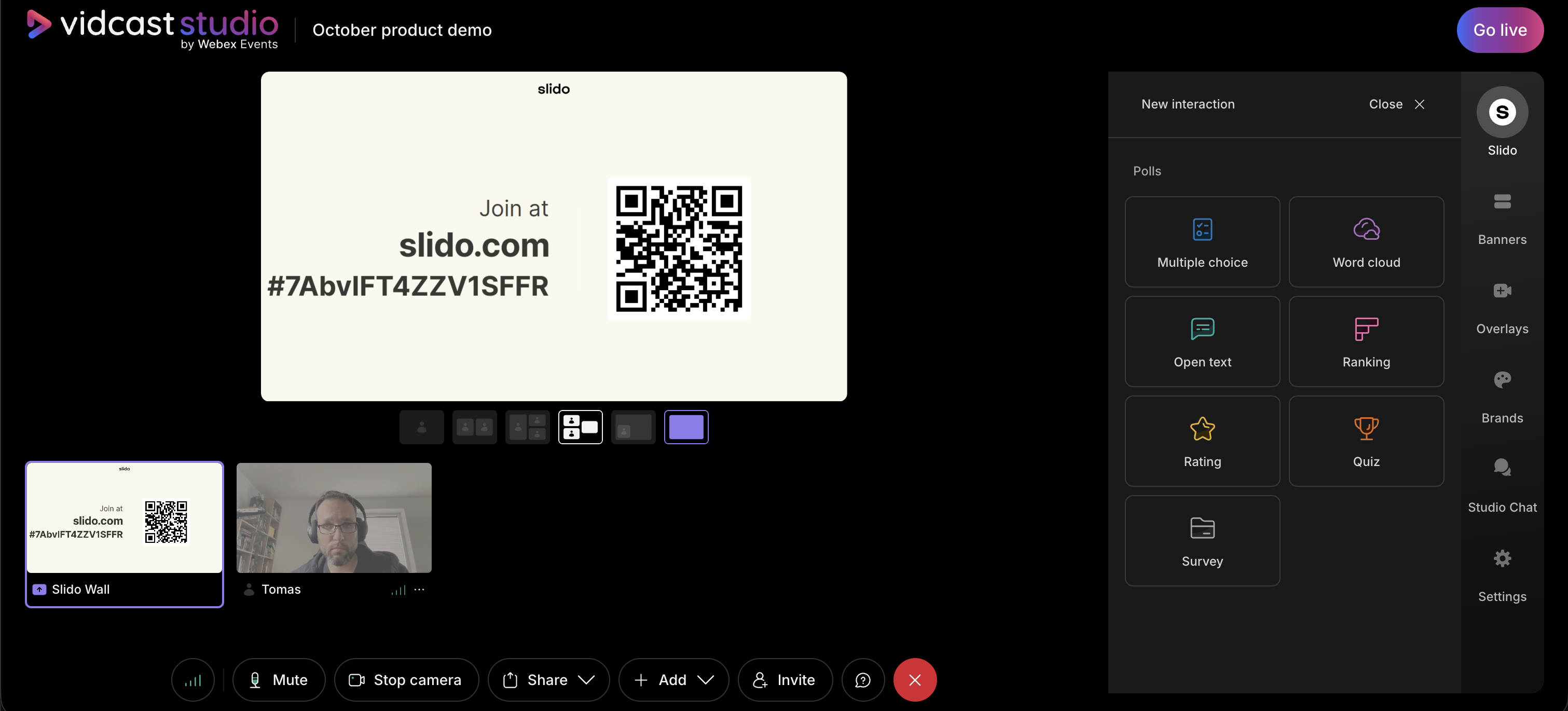Create a Ranking poll
The height and width of the screenshot is (711, 1568).
1366,341
